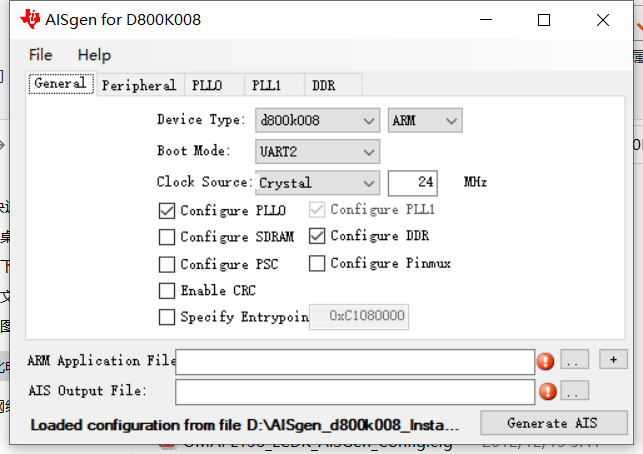Screen dimensions: 643x454
Task: Open the File menu
Action: click(41, 55)
